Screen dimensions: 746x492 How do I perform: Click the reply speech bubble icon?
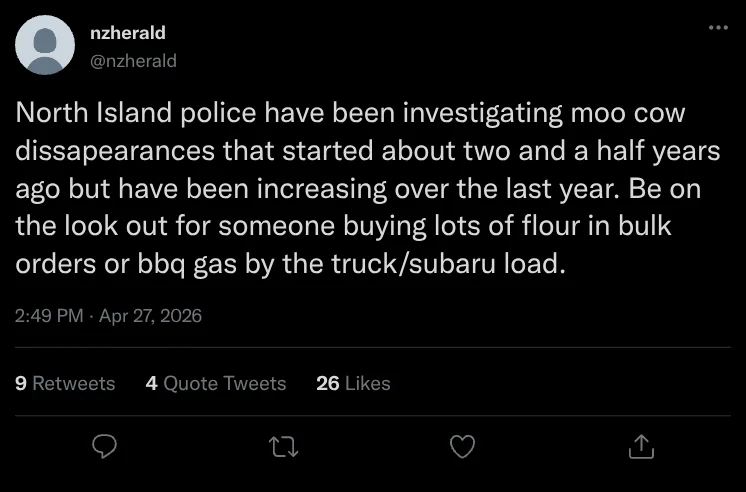tap(105, 446)
